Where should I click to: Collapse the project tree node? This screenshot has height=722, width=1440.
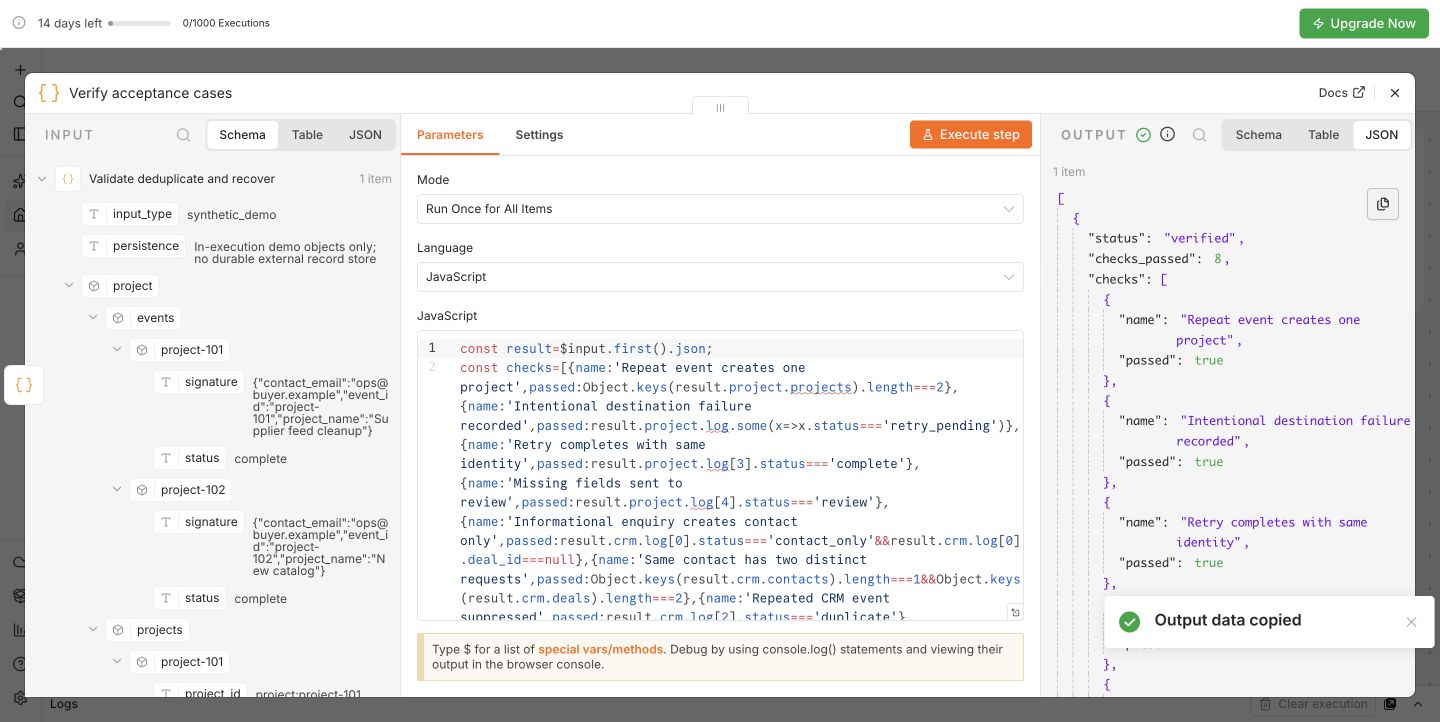69,286
